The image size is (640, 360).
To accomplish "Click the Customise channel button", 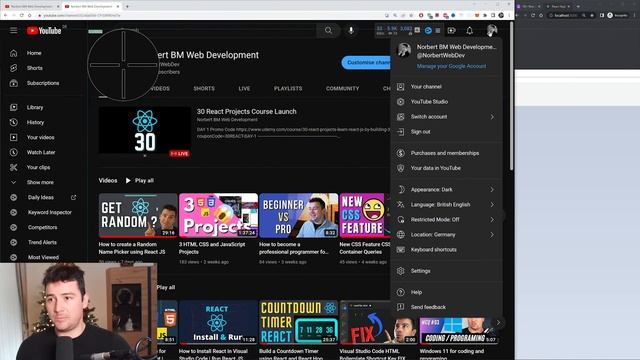I will tap(366, 62).
